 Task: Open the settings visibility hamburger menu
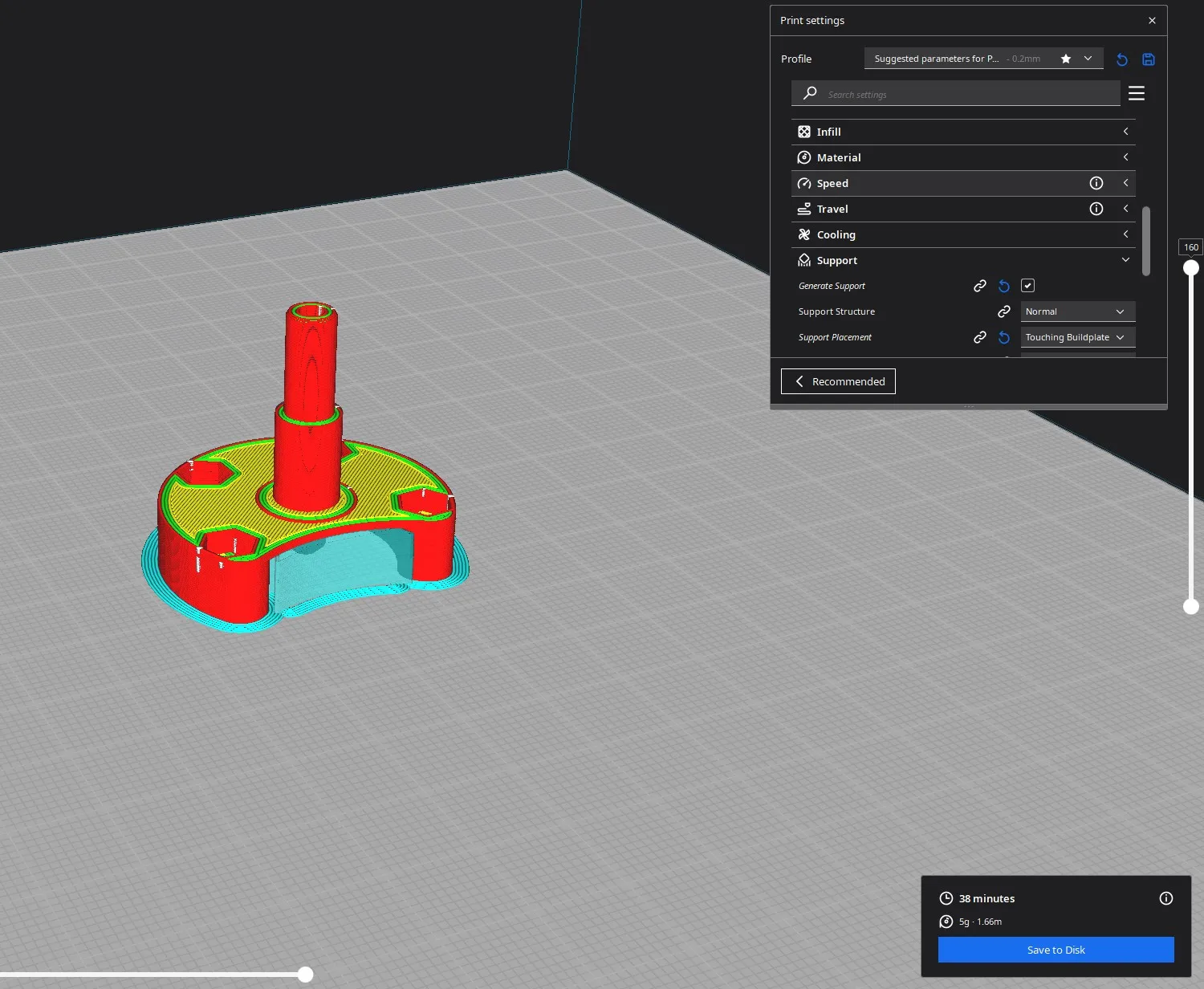pos(1137,94)
